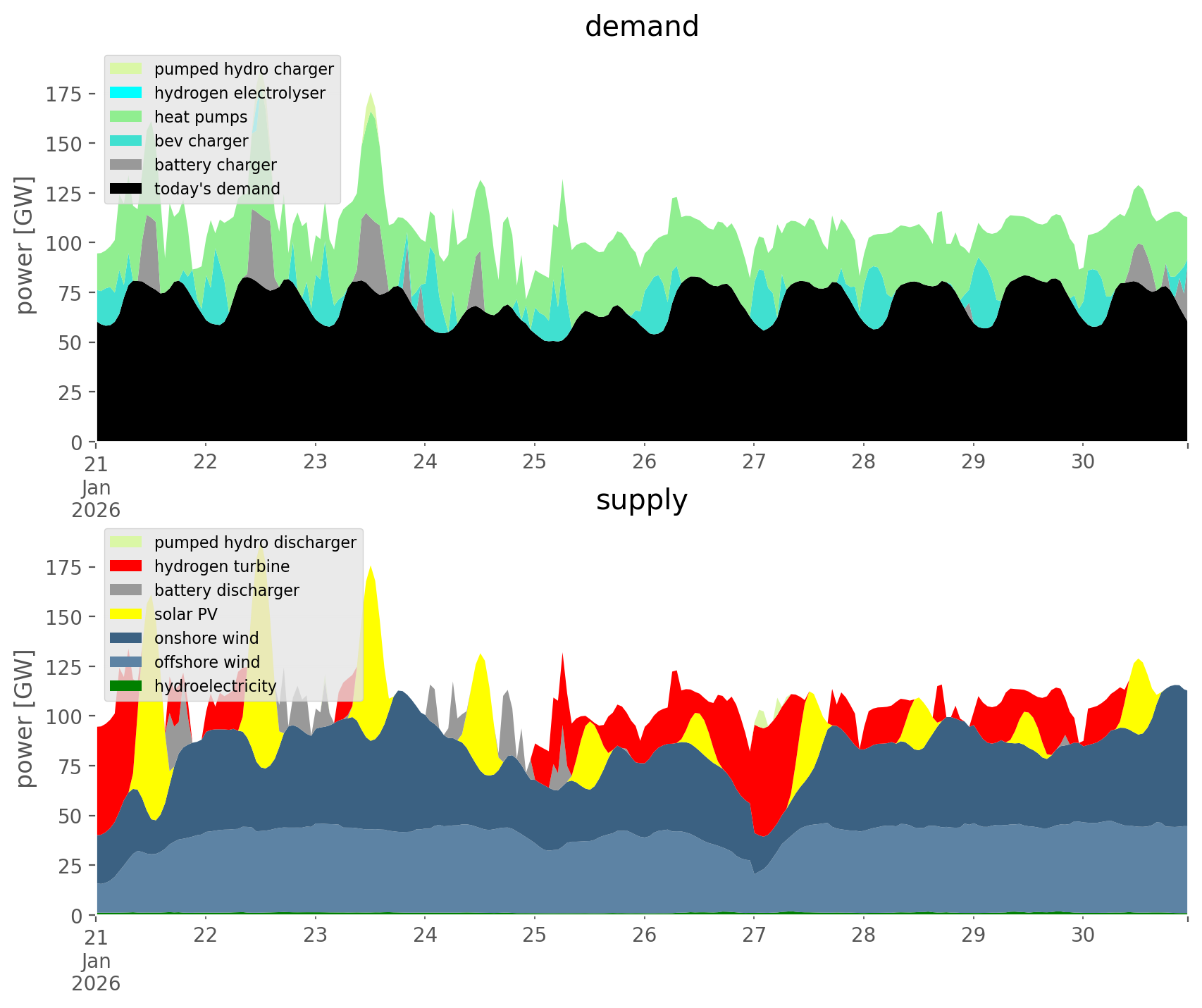
Task: Click the "demand" chart title
Action: pyautogui.click(x=641, y=27)
